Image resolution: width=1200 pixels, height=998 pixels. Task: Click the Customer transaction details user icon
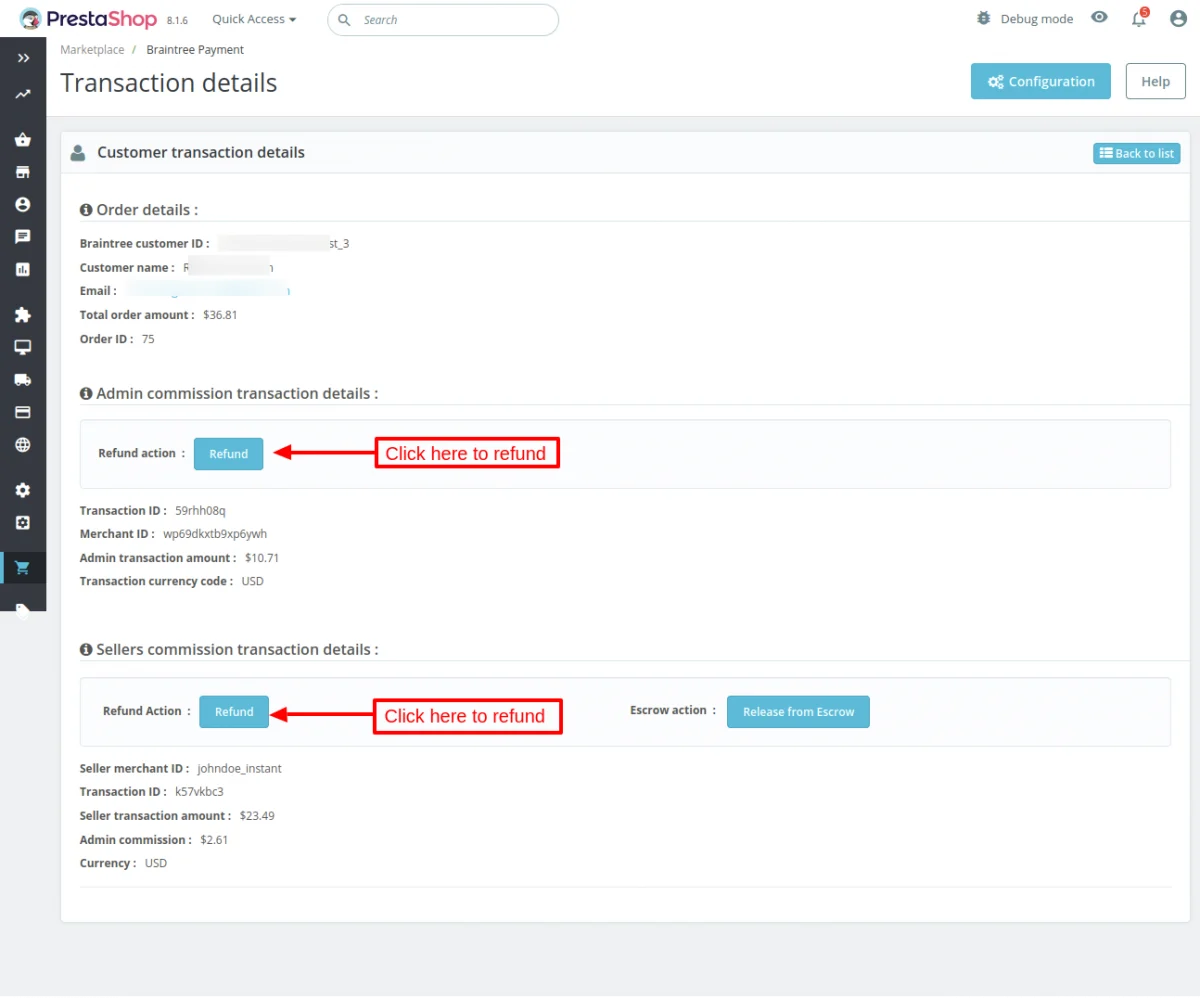pyautogui.click(x=78, y=153)
